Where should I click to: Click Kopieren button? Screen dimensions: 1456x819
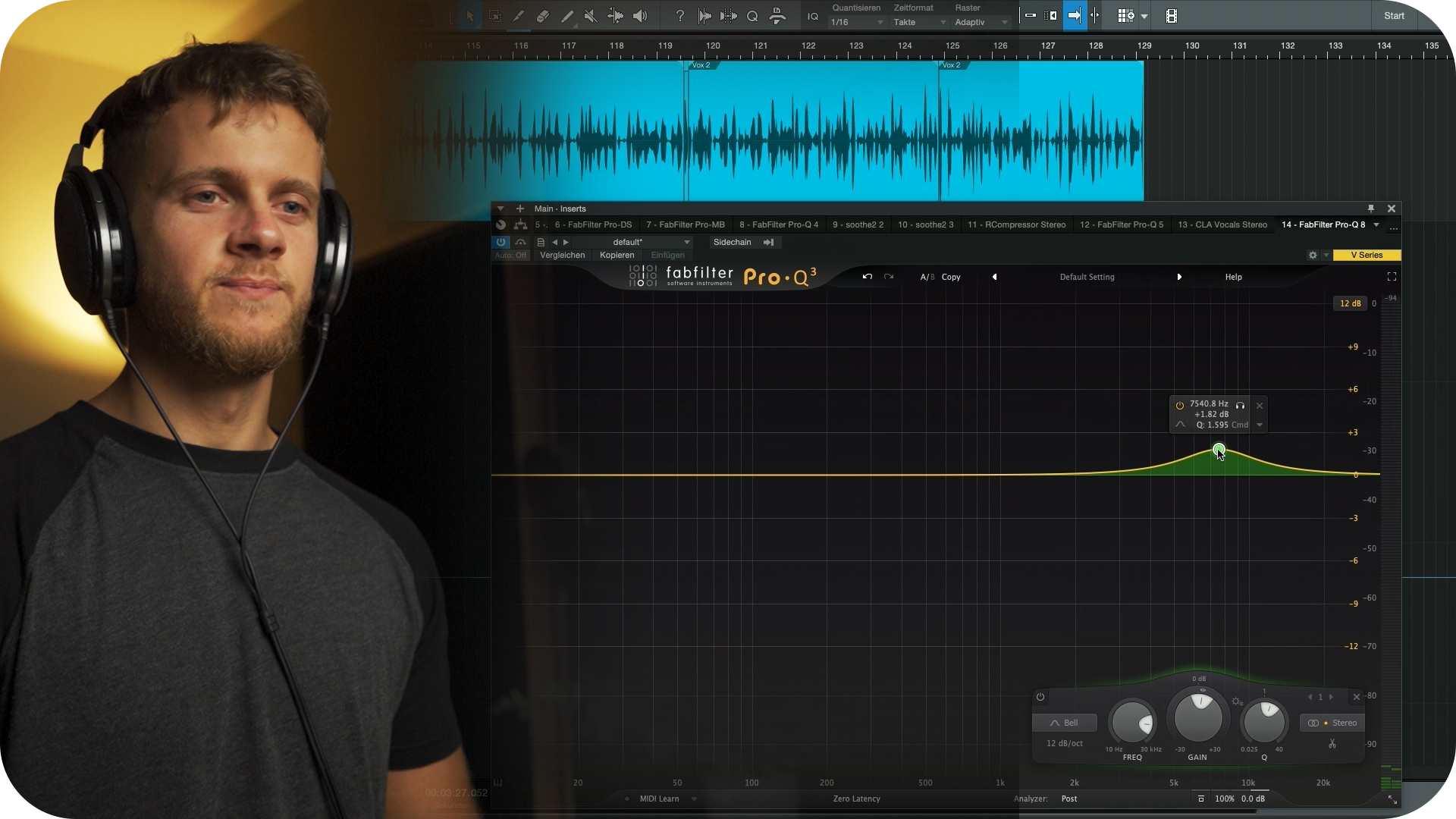click(617, 256)
